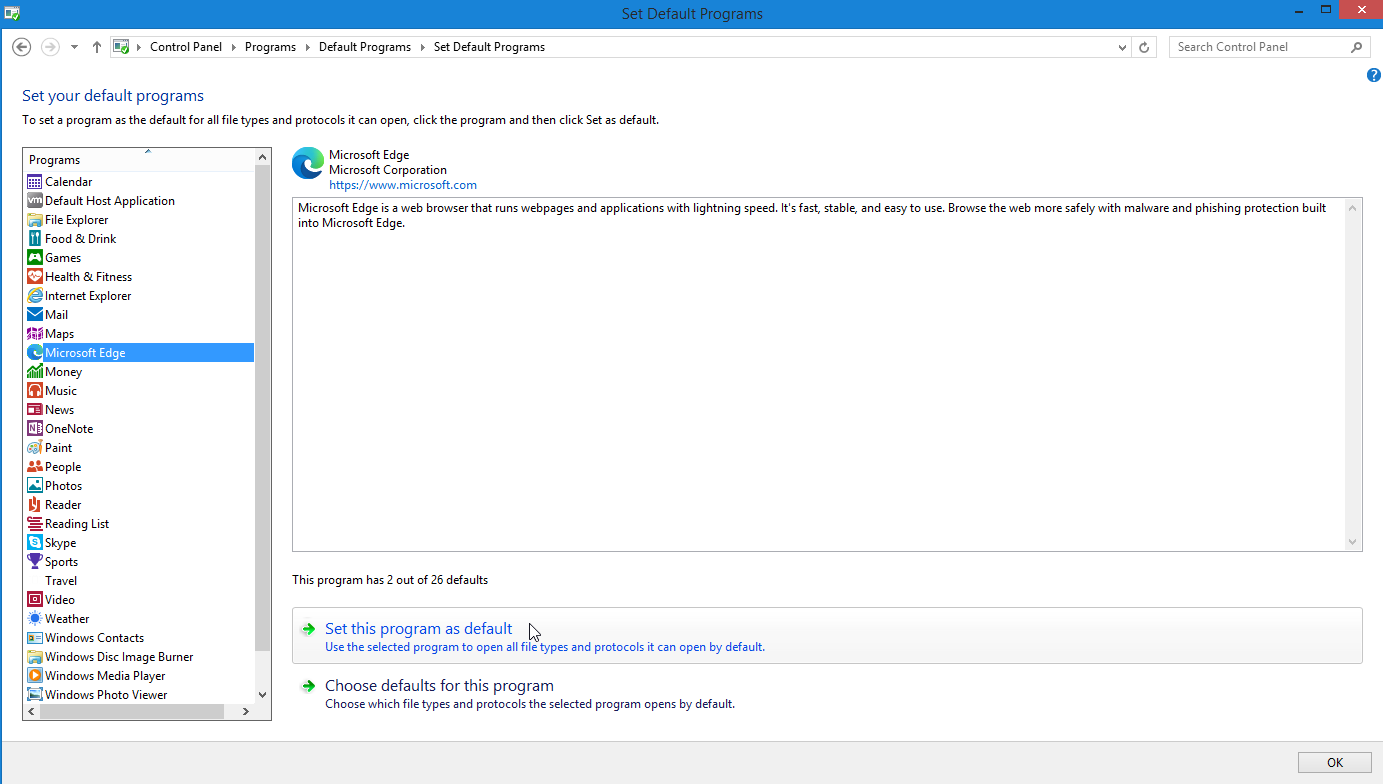Click the horizontal scrollbar left arrow

click(x=31, y=711)
